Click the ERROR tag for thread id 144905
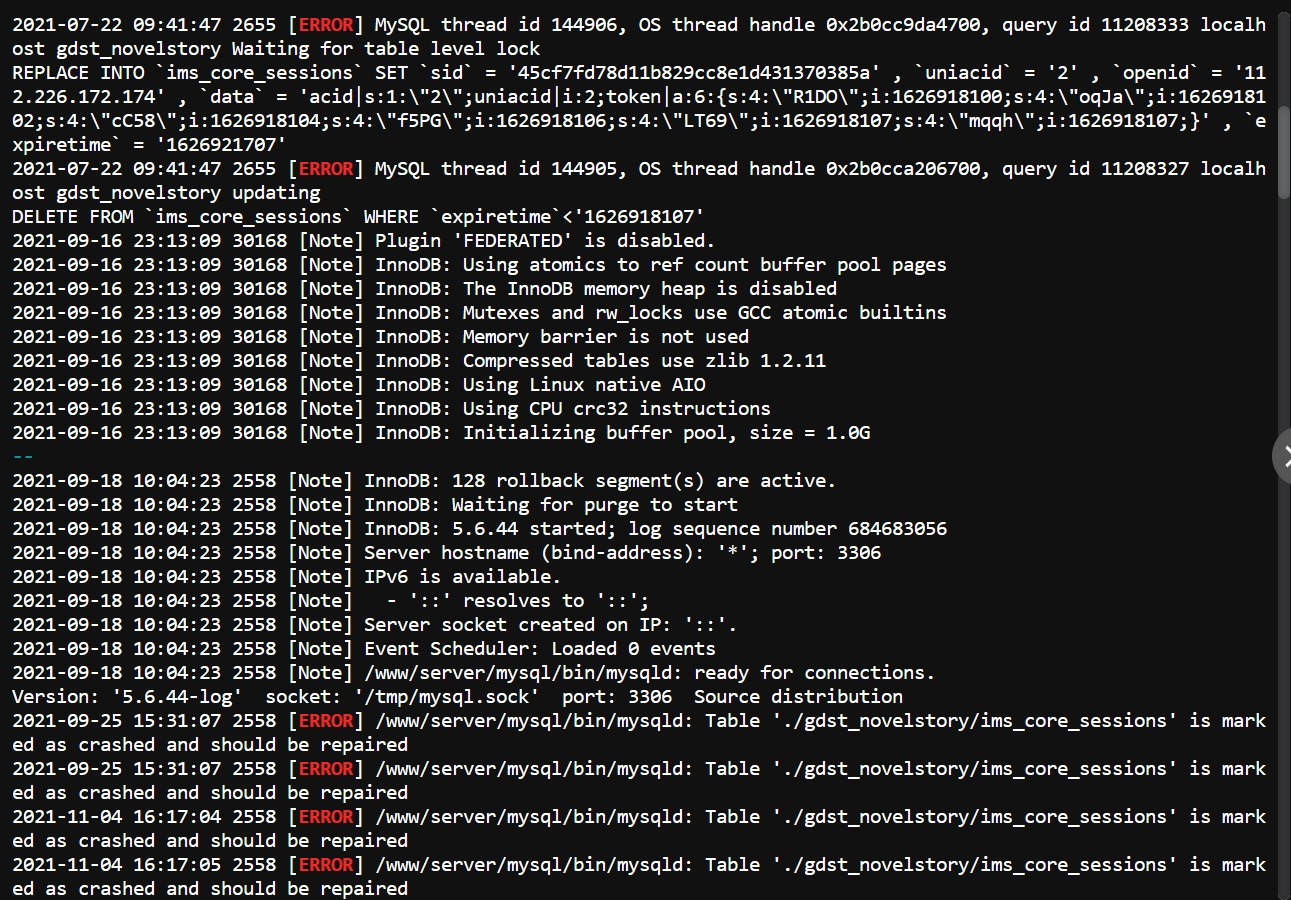Screen dimensions: 1291x900 click(326, 169)
